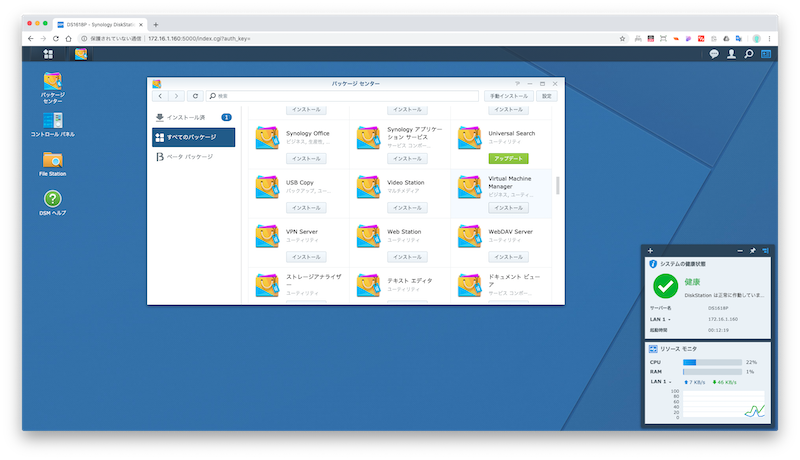Viewport: 800px width, 460px height.
Task: Click the USB Copy package icon
Action: point(267,187)
